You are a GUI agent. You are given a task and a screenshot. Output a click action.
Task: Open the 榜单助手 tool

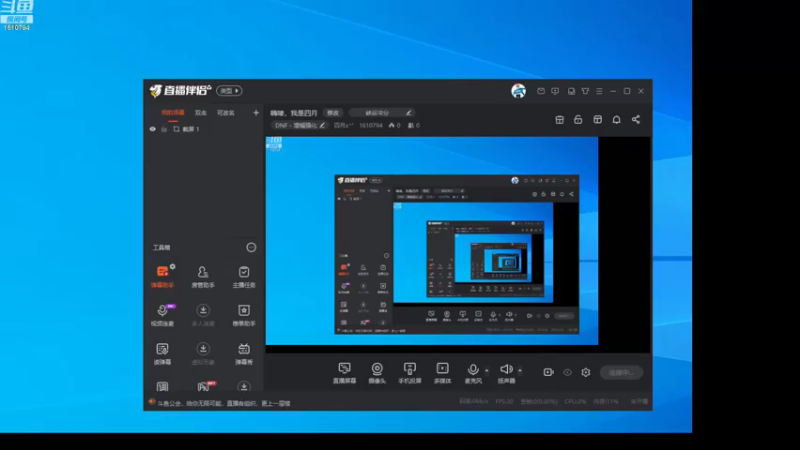(244, 315)
